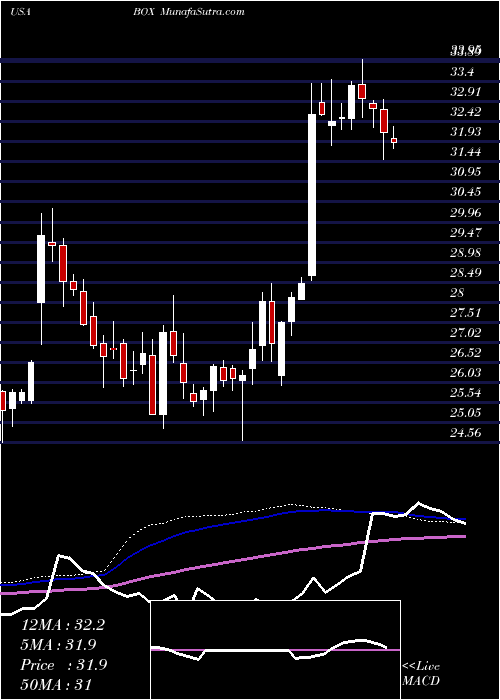Click the 30.95 price axis label
Screen dimensions: 500x700
466,172
